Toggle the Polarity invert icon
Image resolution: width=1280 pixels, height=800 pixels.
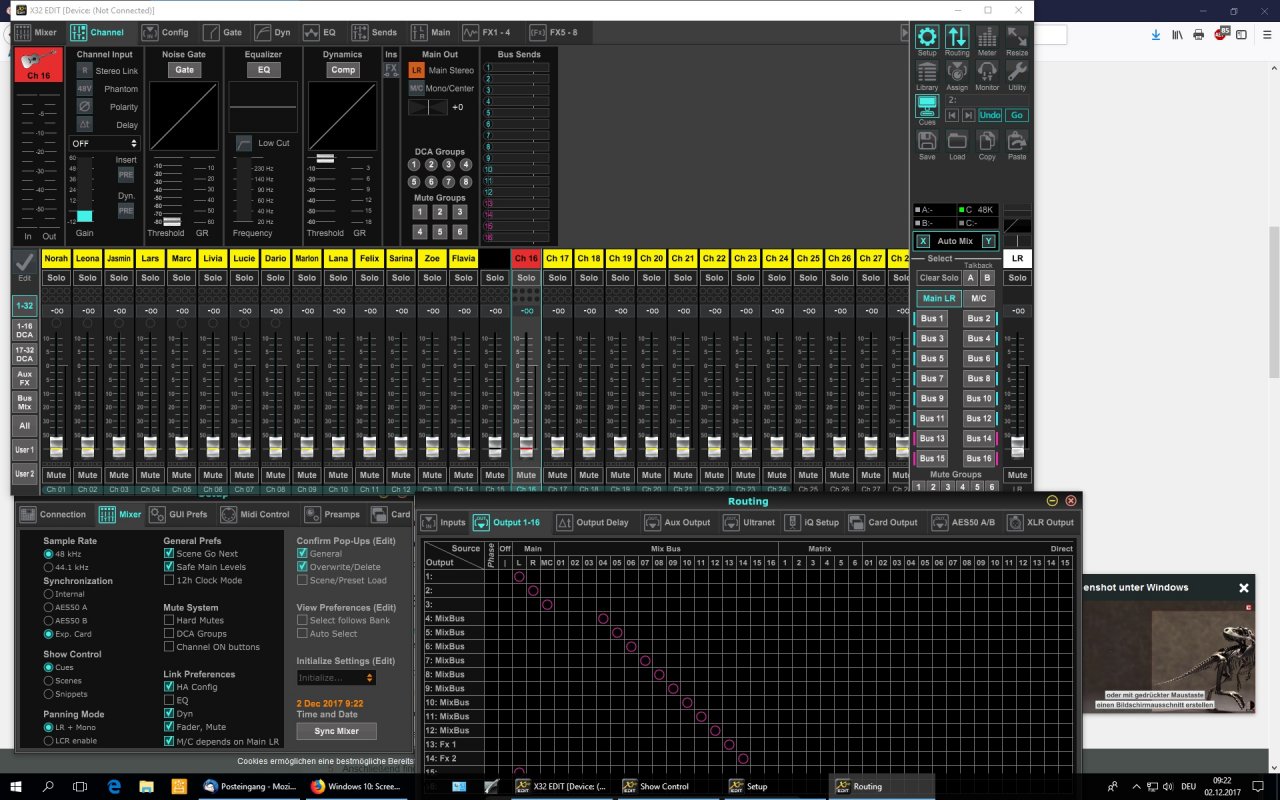pyautogui.click(x=85, y=107)
